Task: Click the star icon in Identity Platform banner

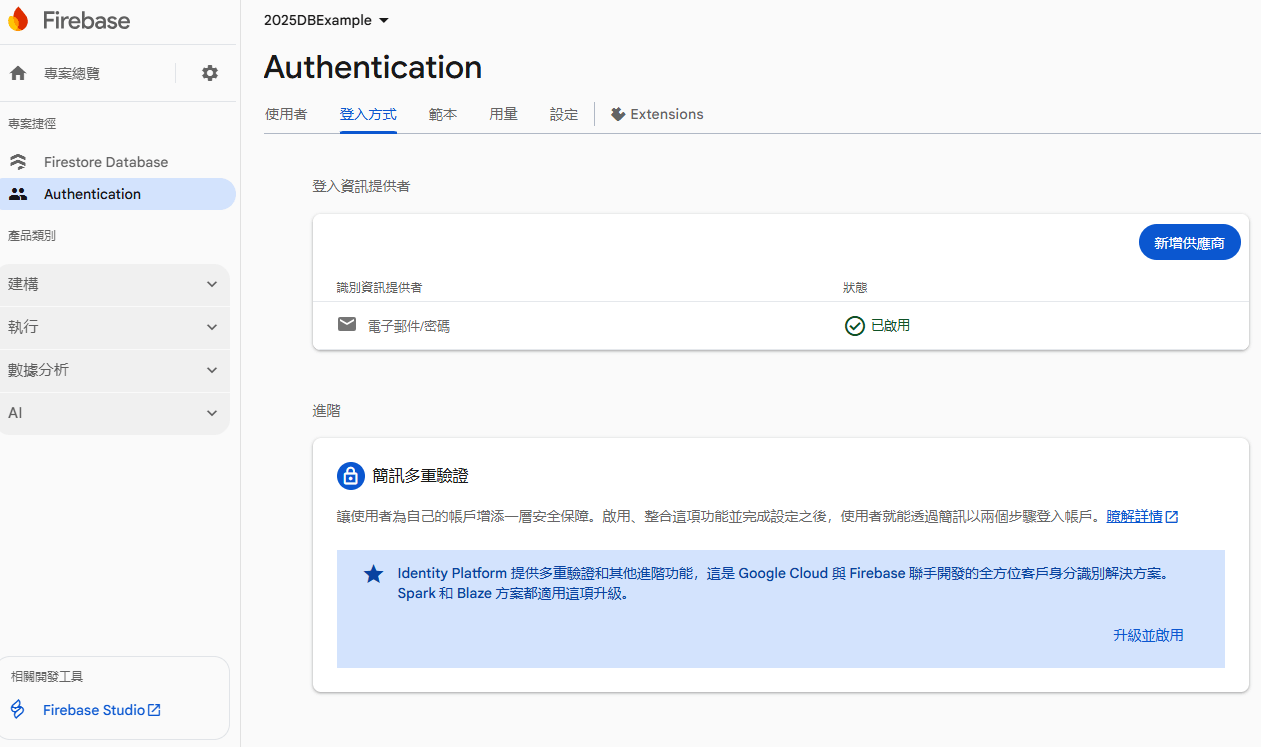Action: pyautogui.click(x=373, y=574)
